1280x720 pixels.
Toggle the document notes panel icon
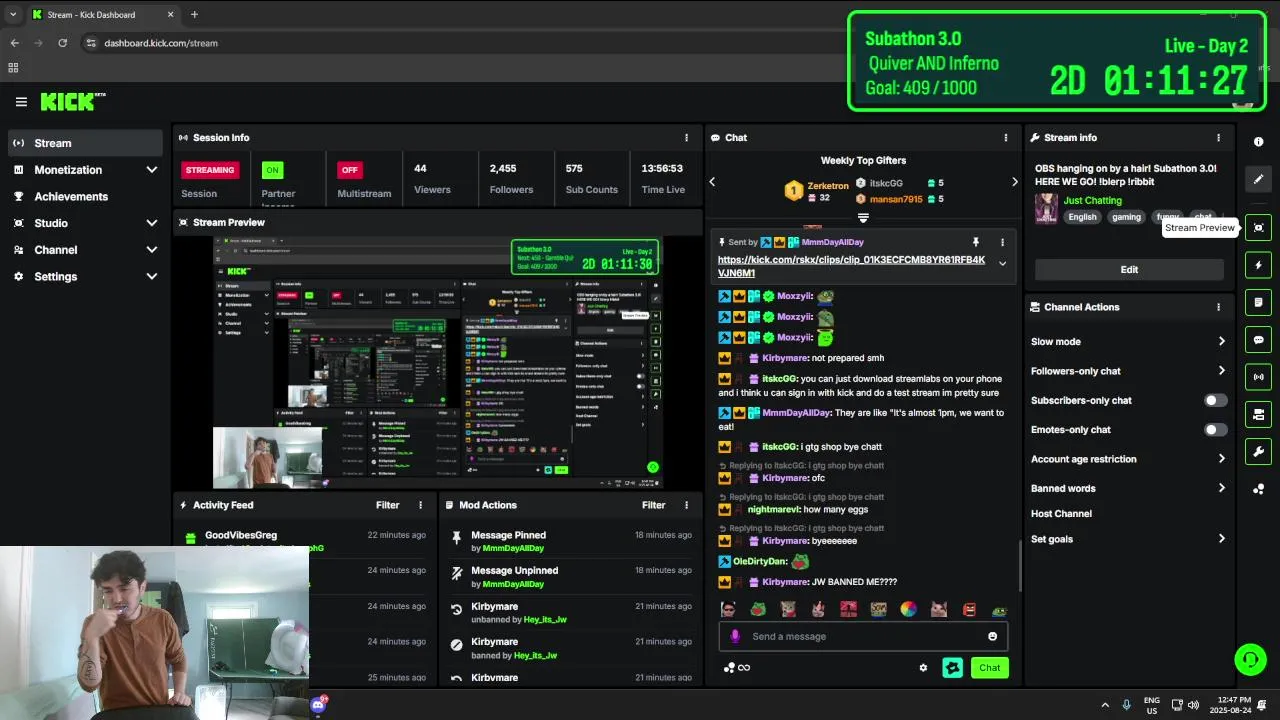pyautogui.click(x=1259, y=302)
